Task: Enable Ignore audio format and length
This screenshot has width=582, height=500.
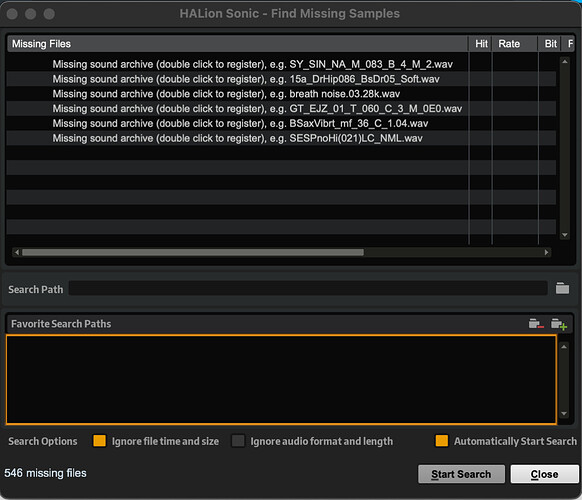Action: pos(238,441)
